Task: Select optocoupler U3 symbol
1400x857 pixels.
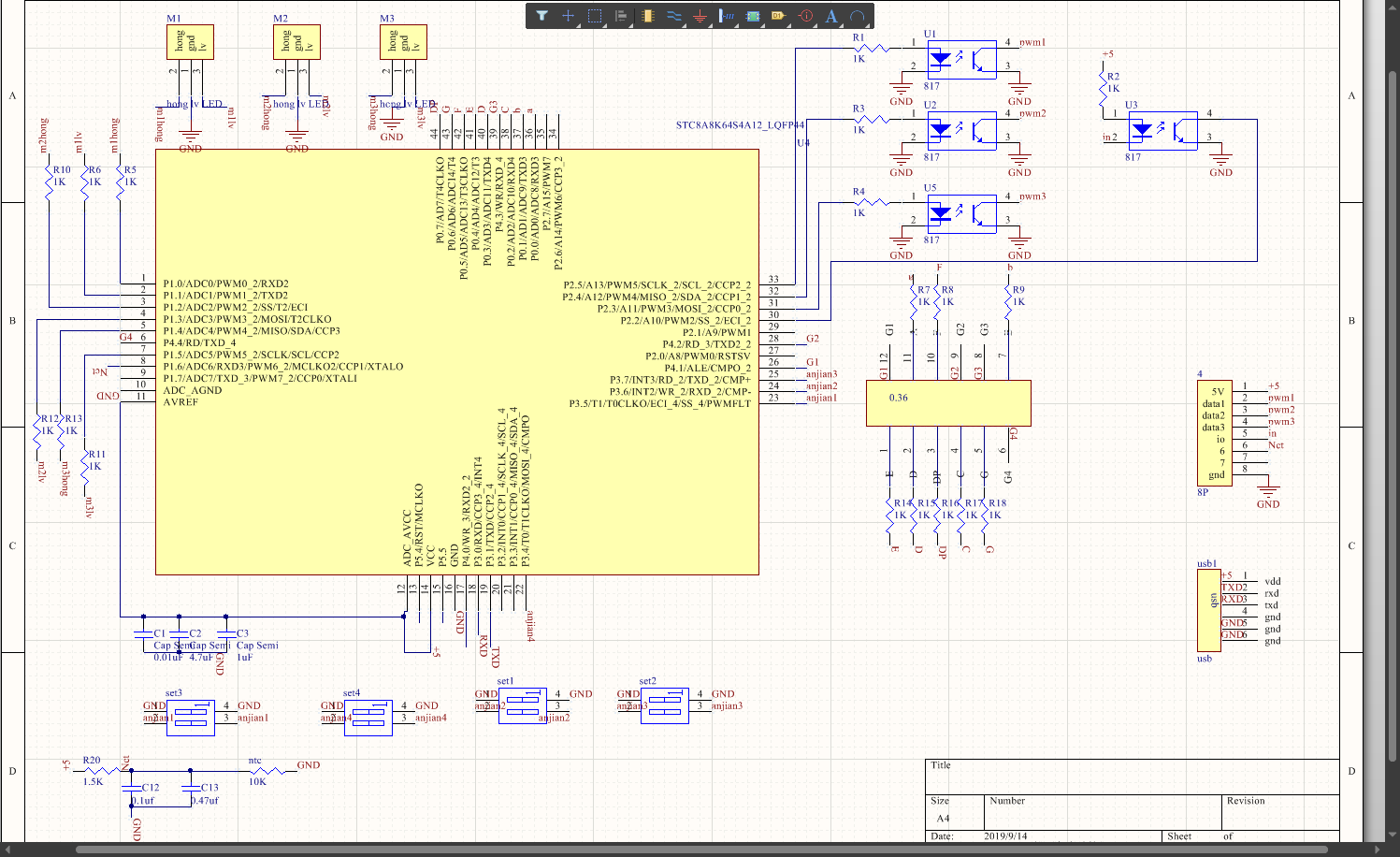Action: (1162, 131)
